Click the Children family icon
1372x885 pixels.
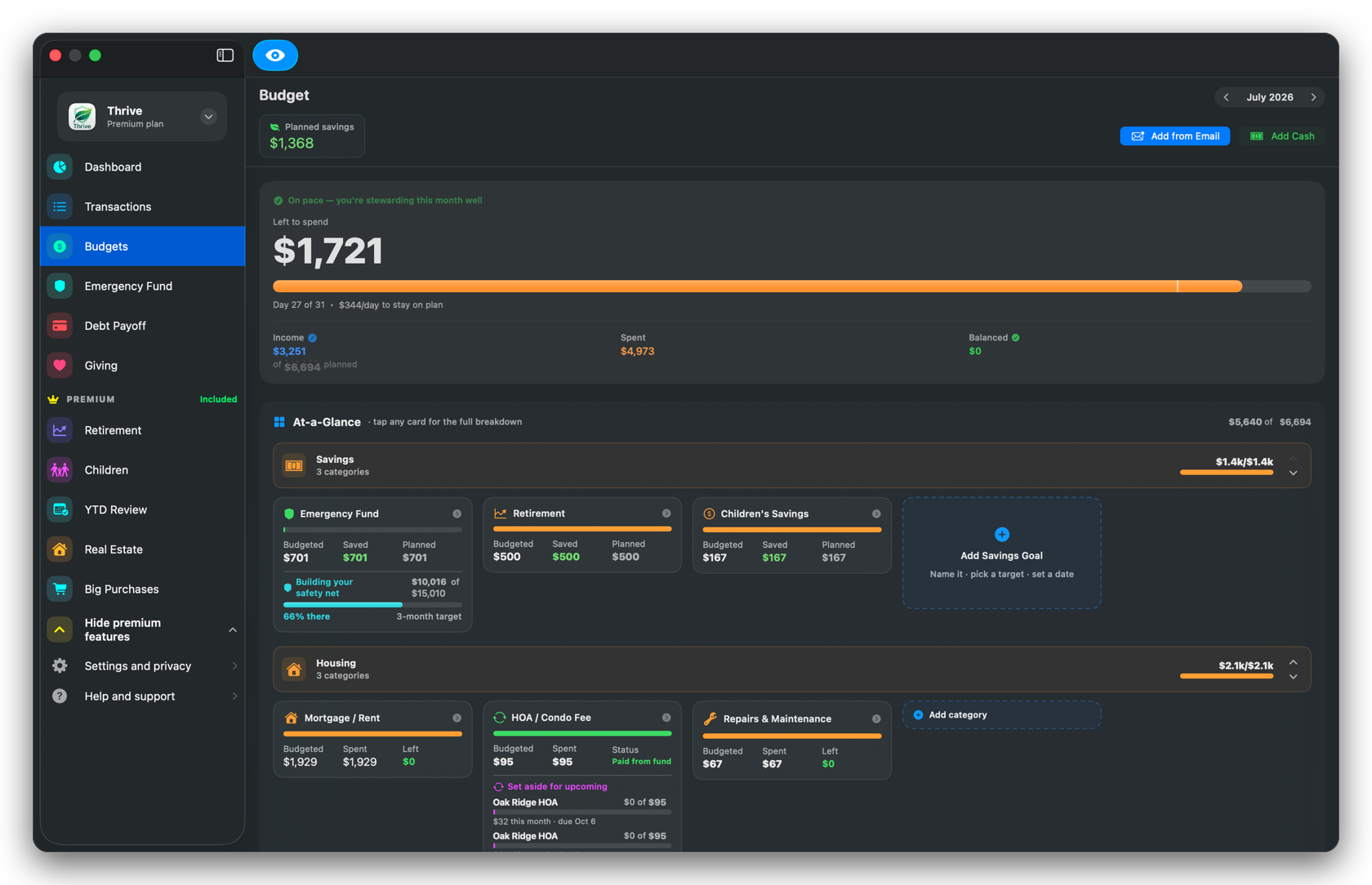pyautogui.click(x=60, y=470)
